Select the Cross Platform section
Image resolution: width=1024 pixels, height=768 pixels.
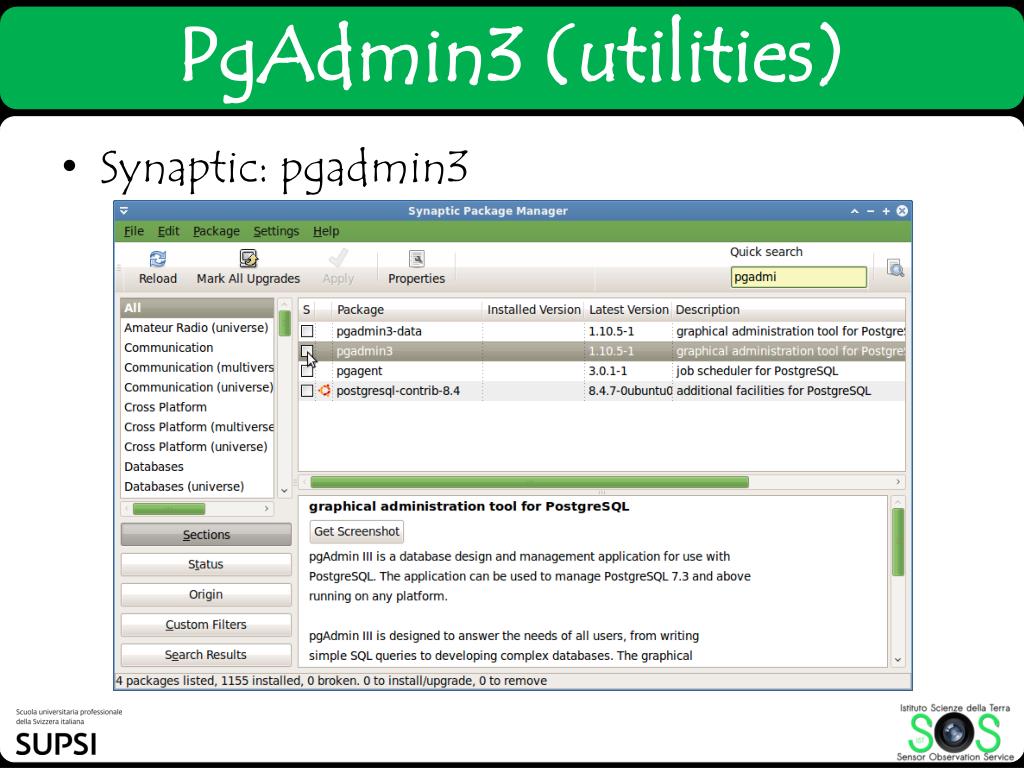197,407
